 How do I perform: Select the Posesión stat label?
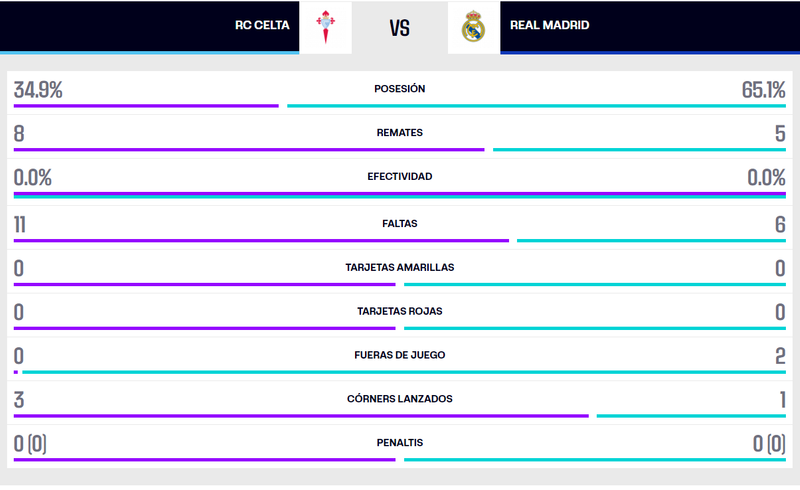click(400, 89)
